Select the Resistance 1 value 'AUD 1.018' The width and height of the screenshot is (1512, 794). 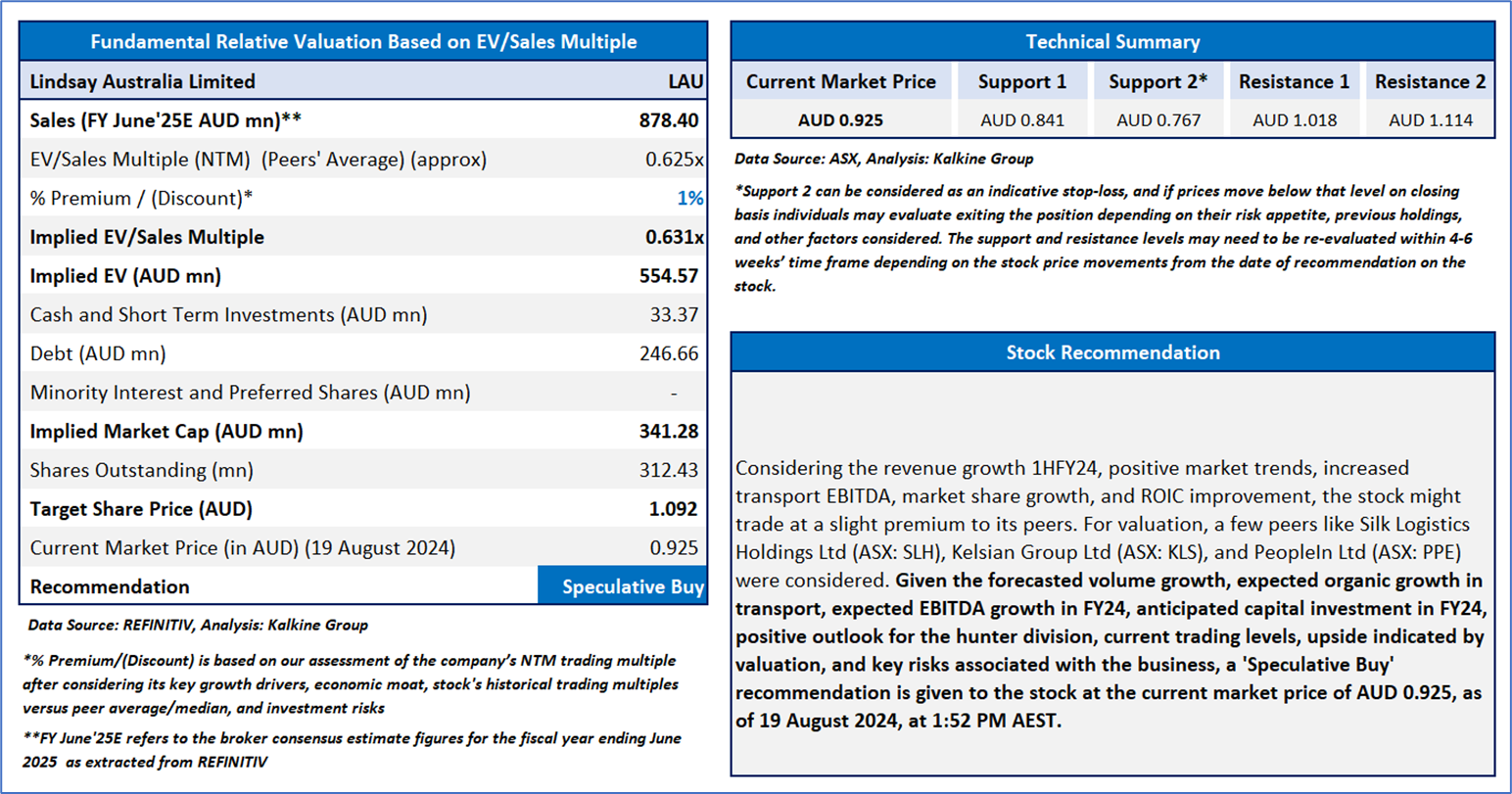tap(1294, 120)
